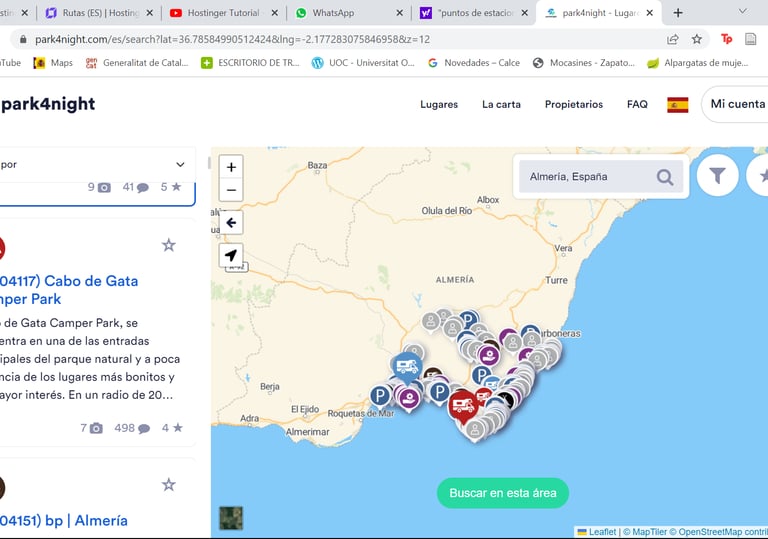Open the bp | Almería listing title

64,520
